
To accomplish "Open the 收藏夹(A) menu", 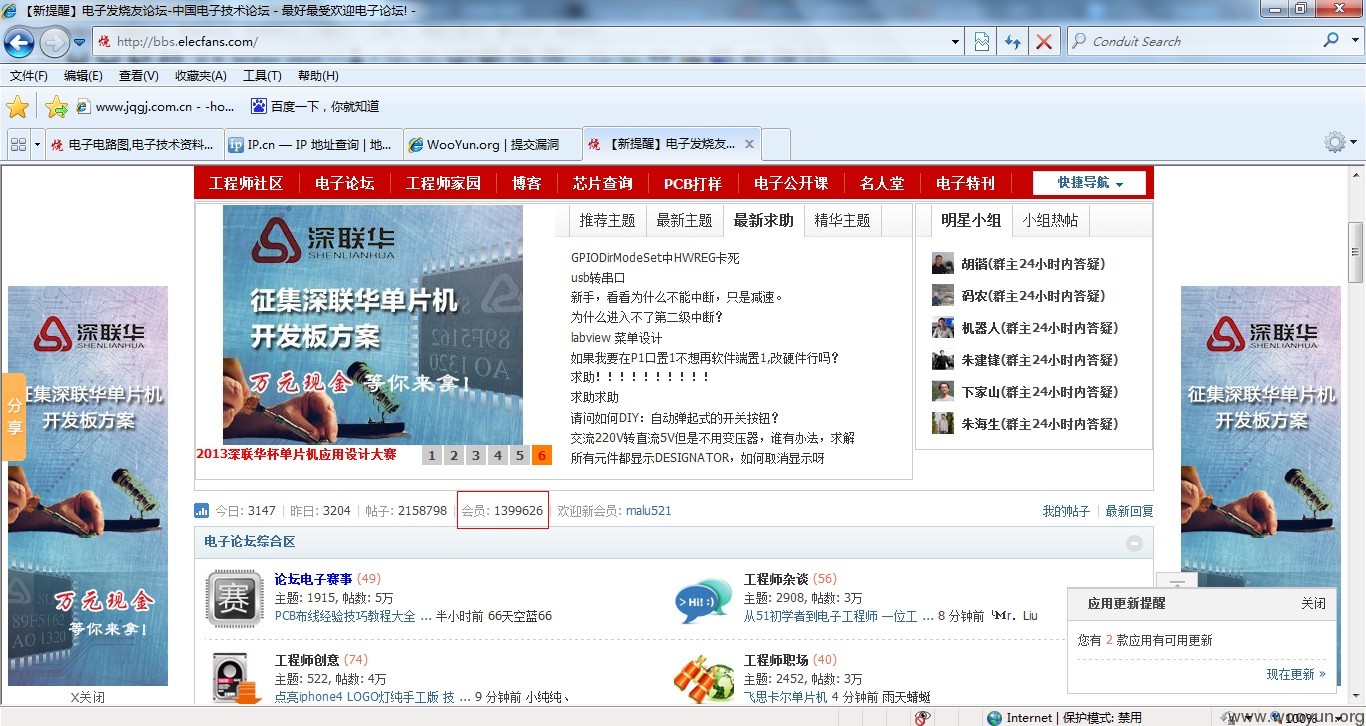I will 200,76.
